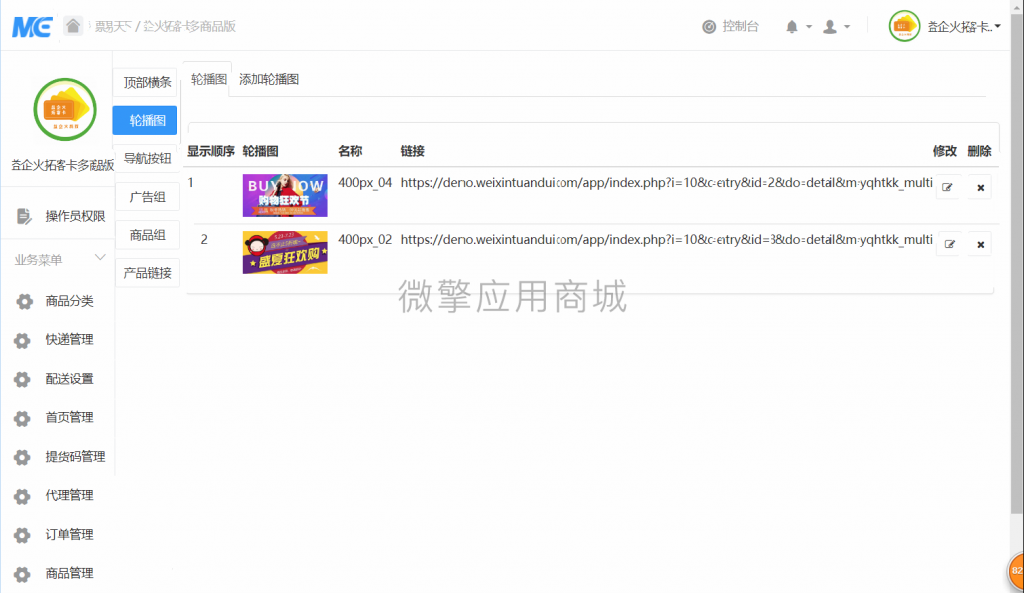
Task: Delete the 400px_04 carousel row
Action: 980,187
